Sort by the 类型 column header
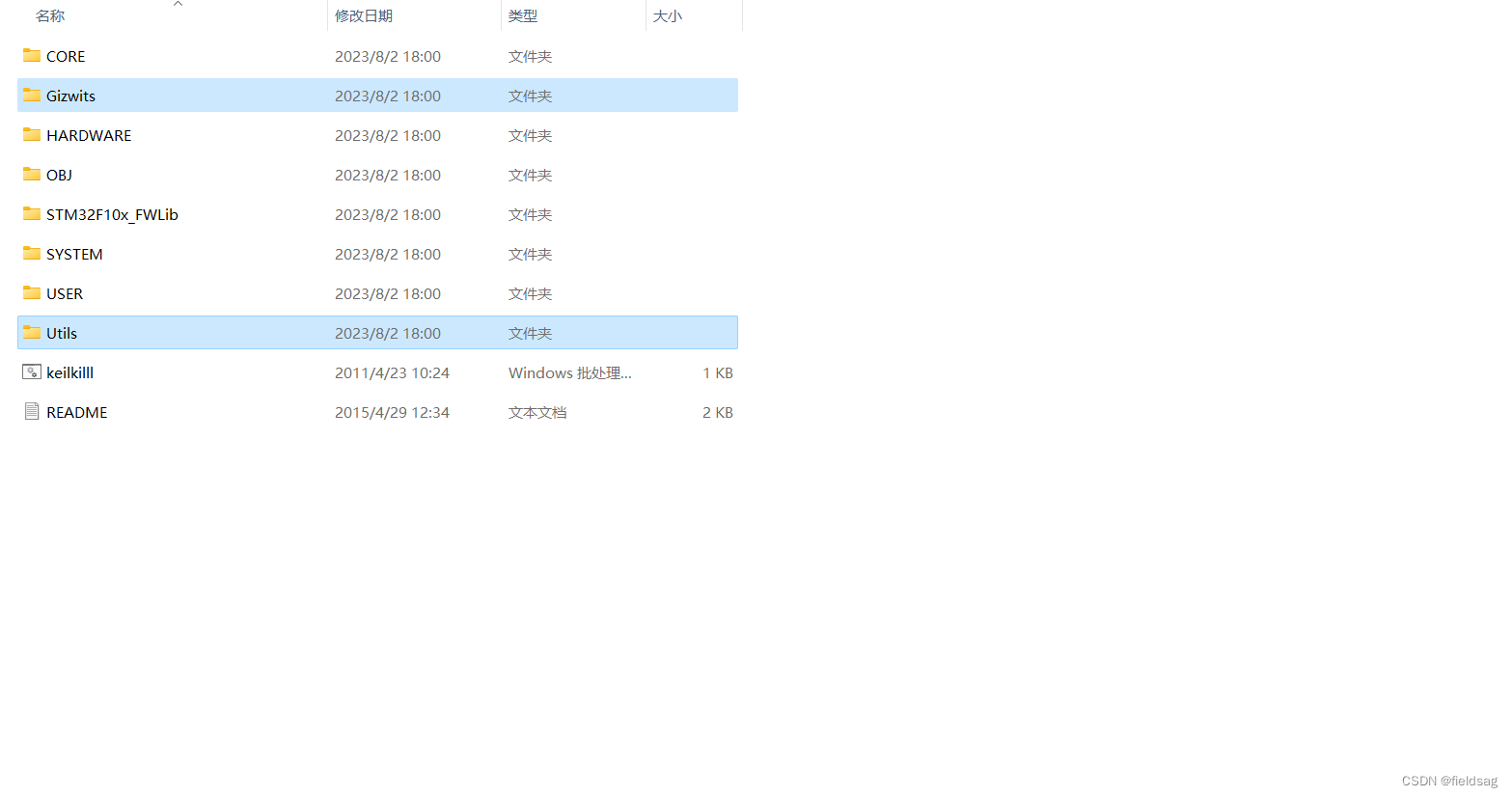This screenshot has width=1512, height=797. 523,16
